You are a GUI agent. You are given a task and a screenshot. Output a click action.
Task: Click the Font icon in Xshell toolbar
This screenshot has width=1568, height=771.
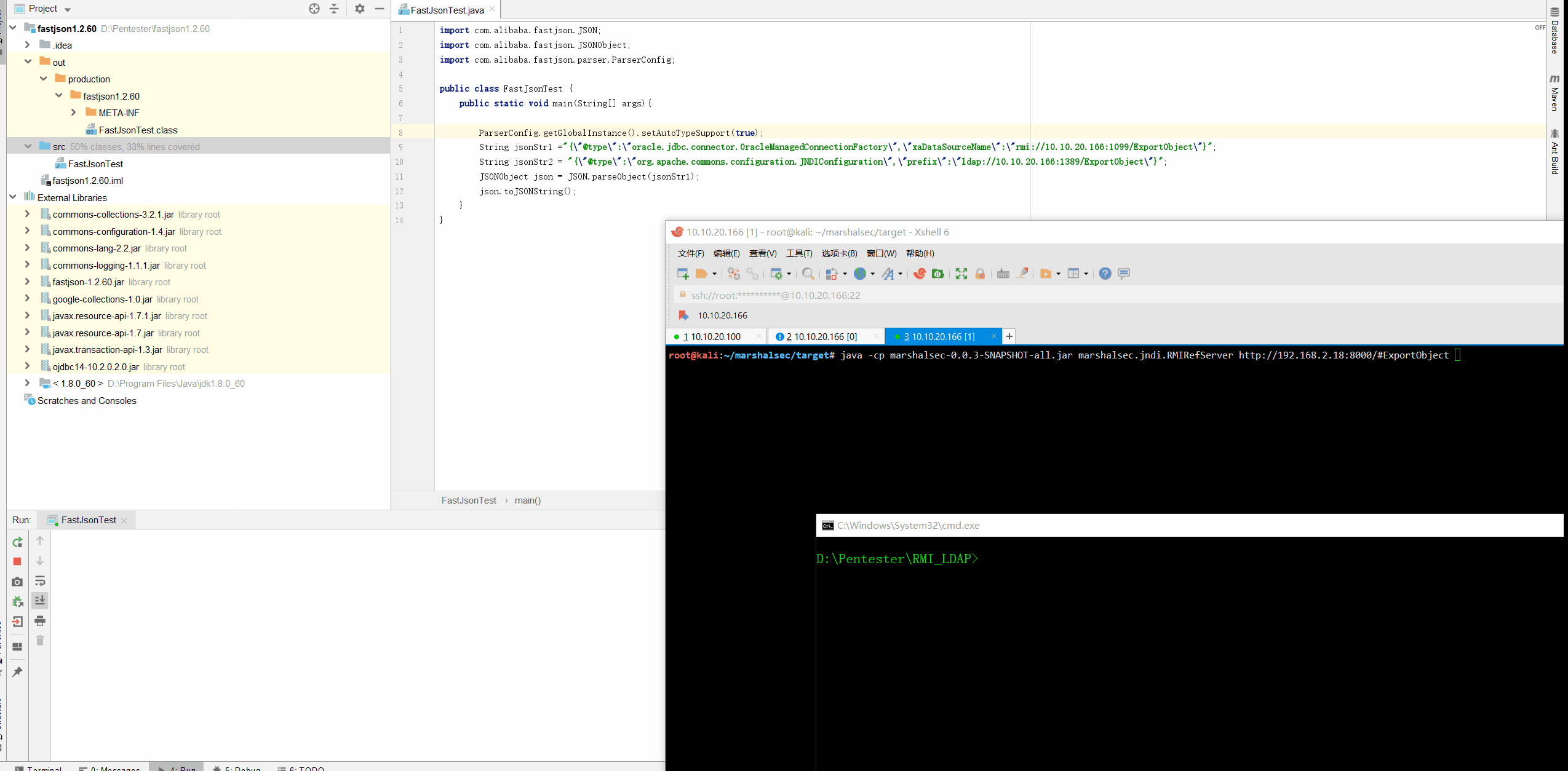(888, 274)
